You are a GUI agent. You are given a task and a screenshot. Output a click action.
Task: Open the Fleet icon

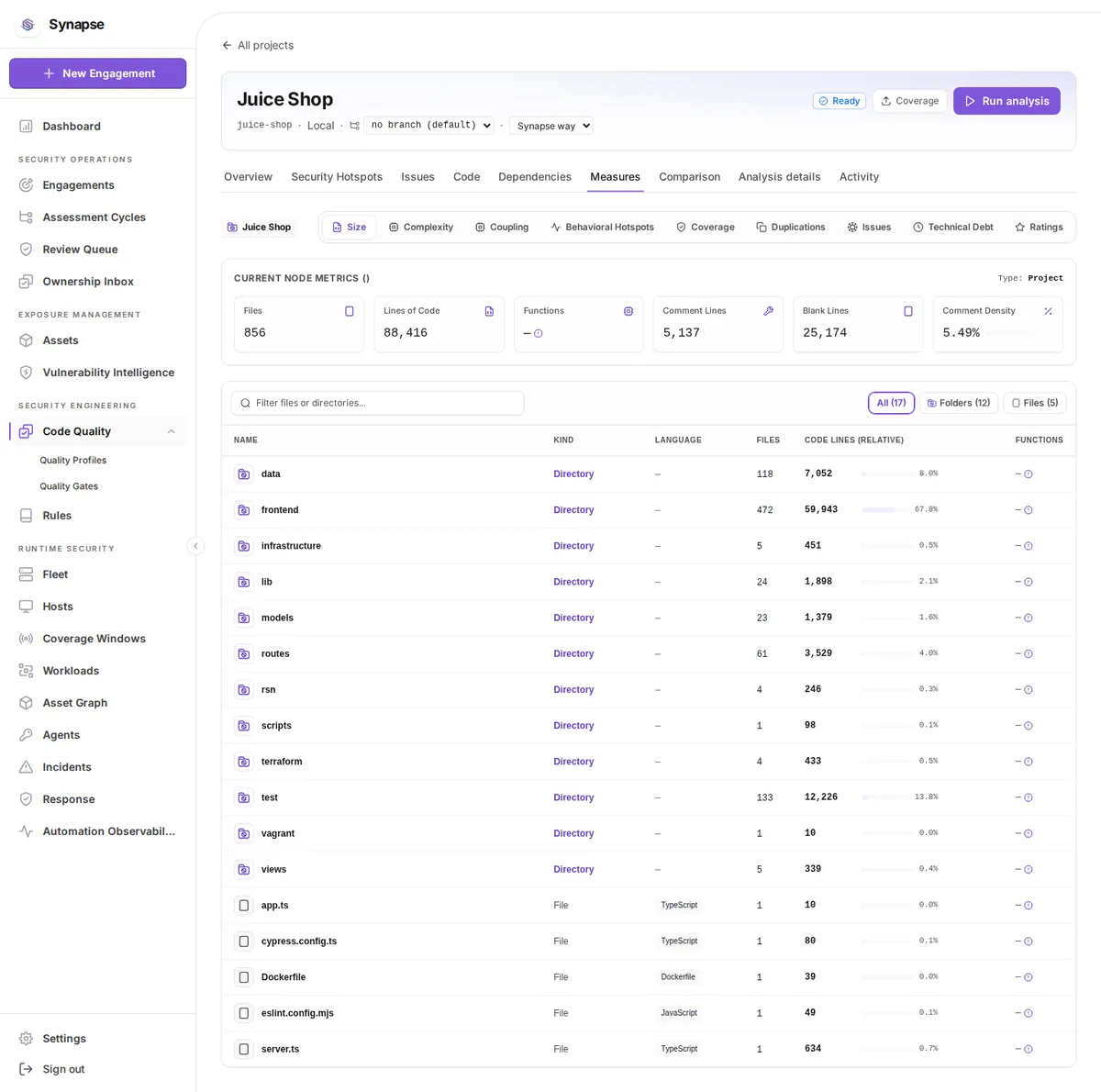(26, 574)
